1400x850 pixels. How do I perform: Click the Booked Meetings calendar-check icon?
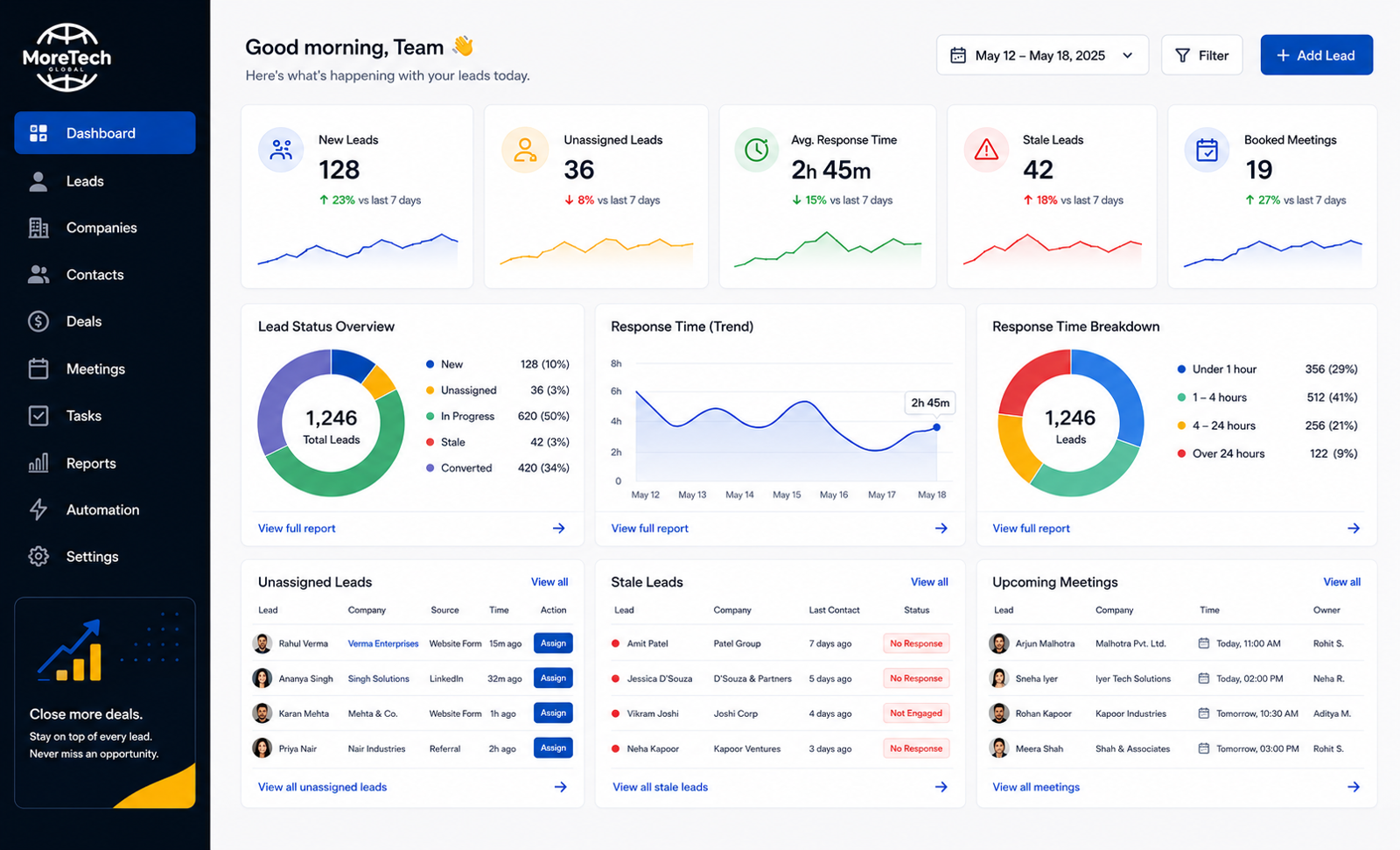point(1207,150)
